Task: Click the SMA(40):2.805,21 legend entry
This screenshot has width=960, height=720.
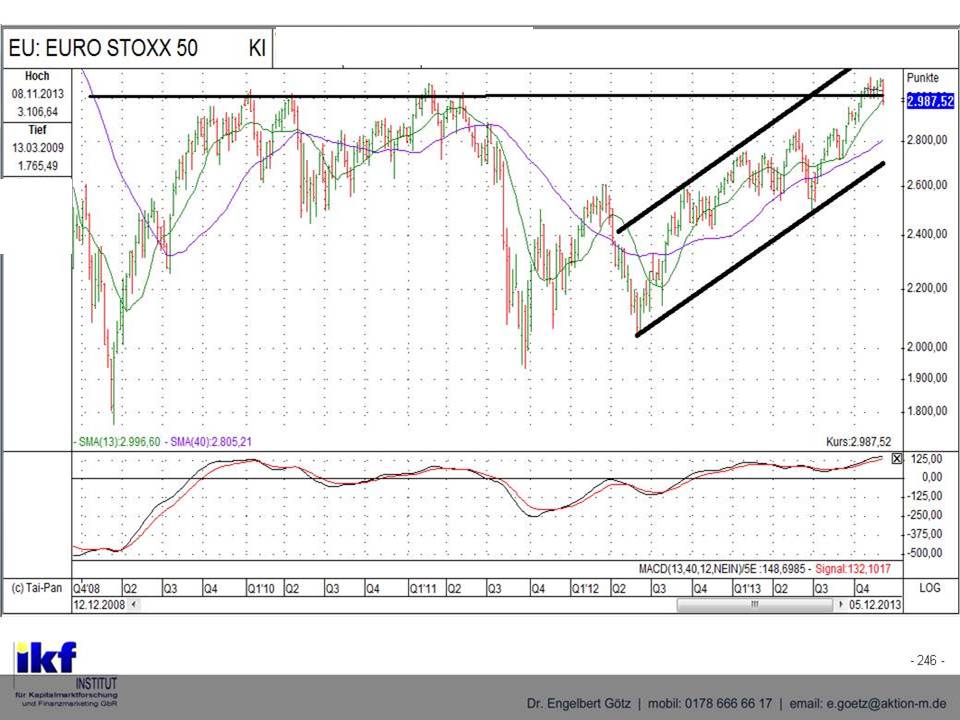Action: coord(209,441)
